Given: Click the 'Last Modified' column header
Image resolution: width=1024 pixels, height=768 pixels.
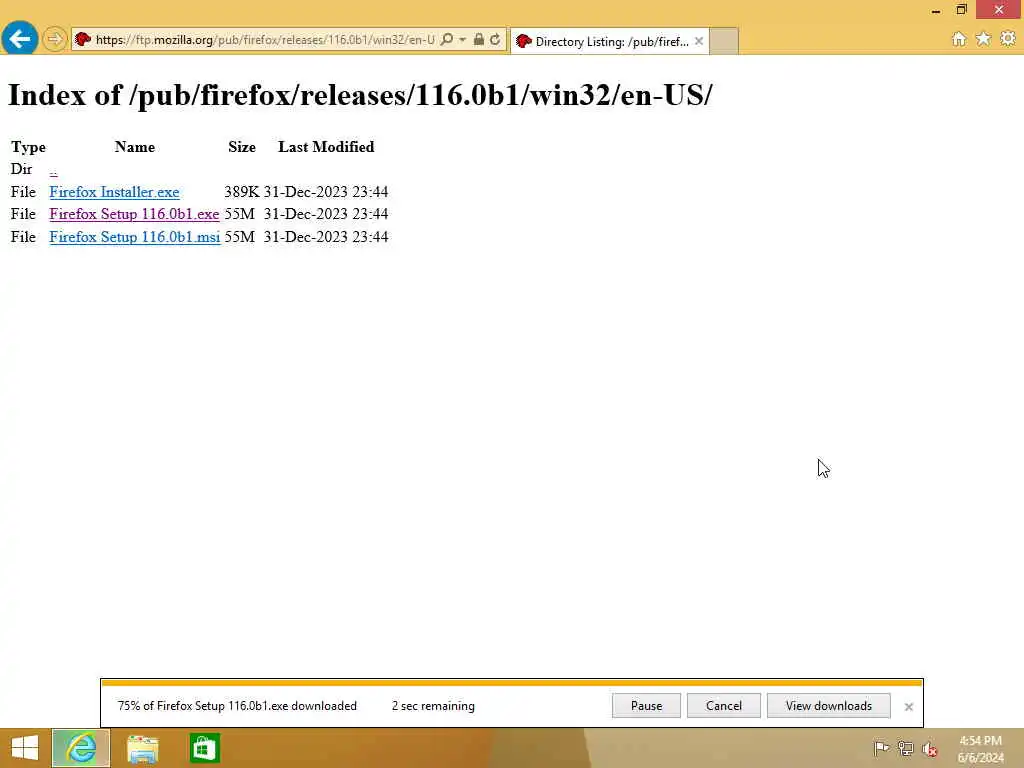Looking at the screenshot, I should pos(326,147).
